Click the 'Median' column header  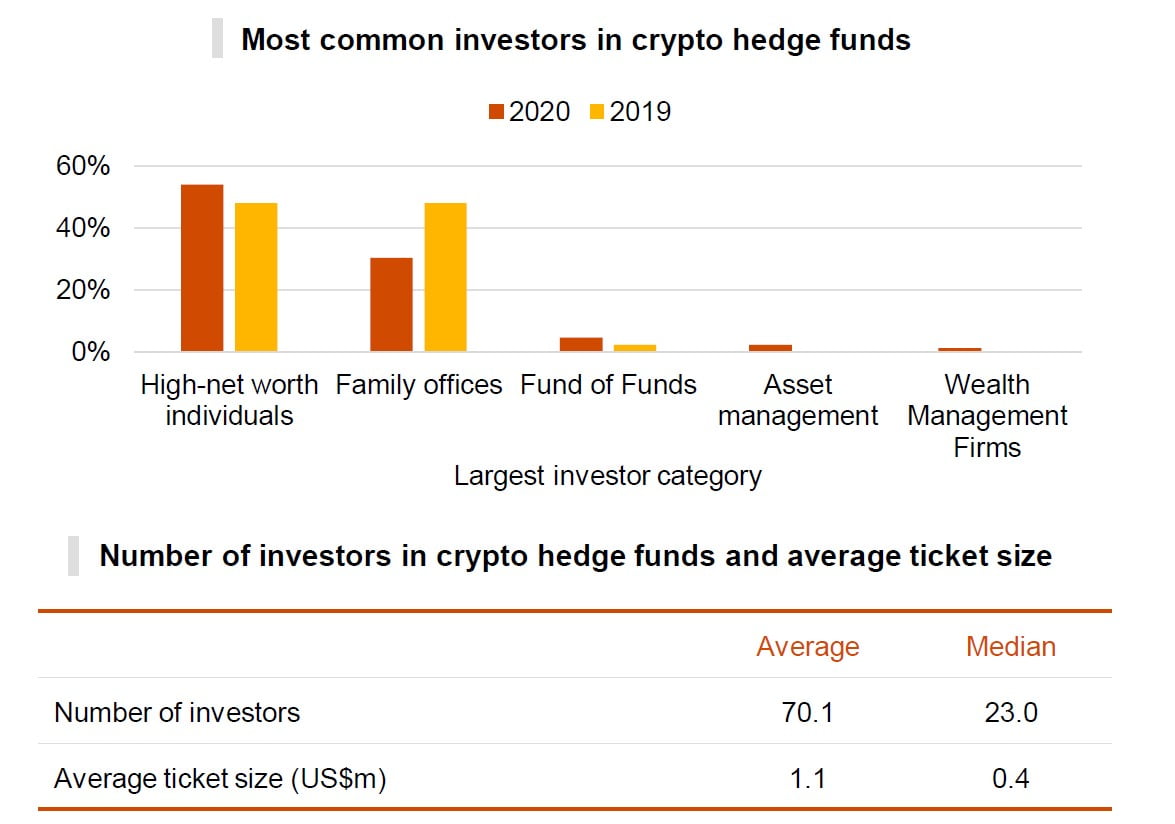point(1010,647)
